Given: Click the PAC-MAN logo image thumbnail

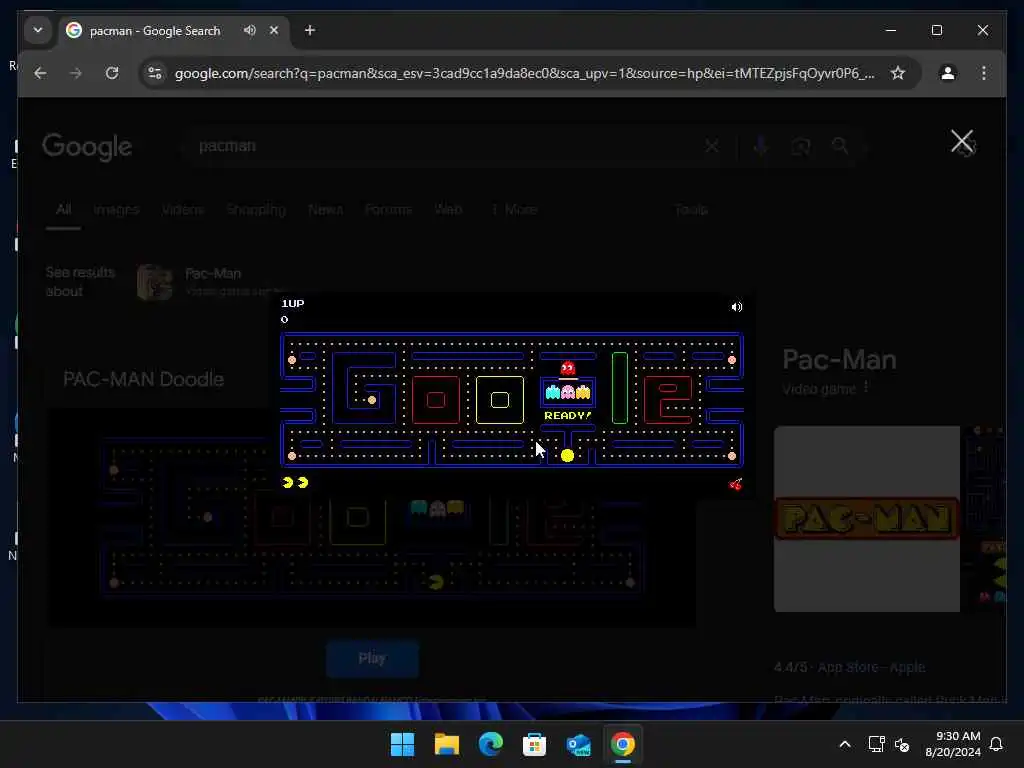Looking at the screenshot, I should pos(867,519).
